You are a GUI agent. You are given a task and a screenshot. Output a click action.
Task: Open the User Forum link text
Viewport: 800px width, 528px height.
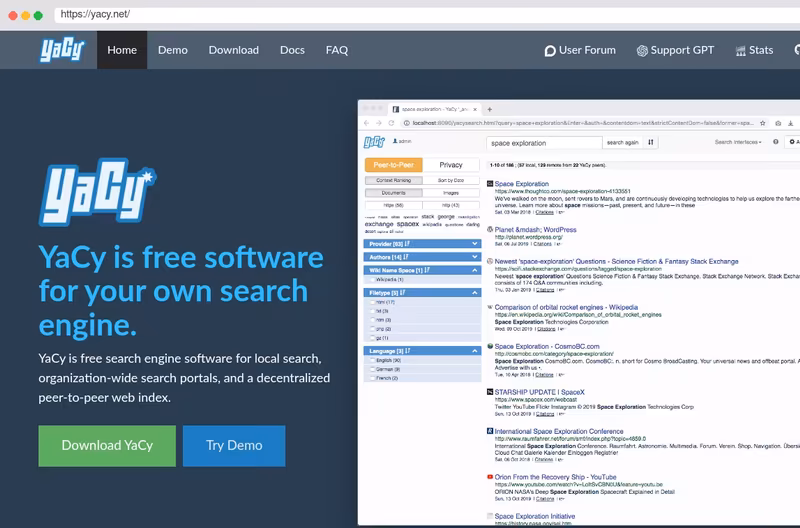point(587,50)
